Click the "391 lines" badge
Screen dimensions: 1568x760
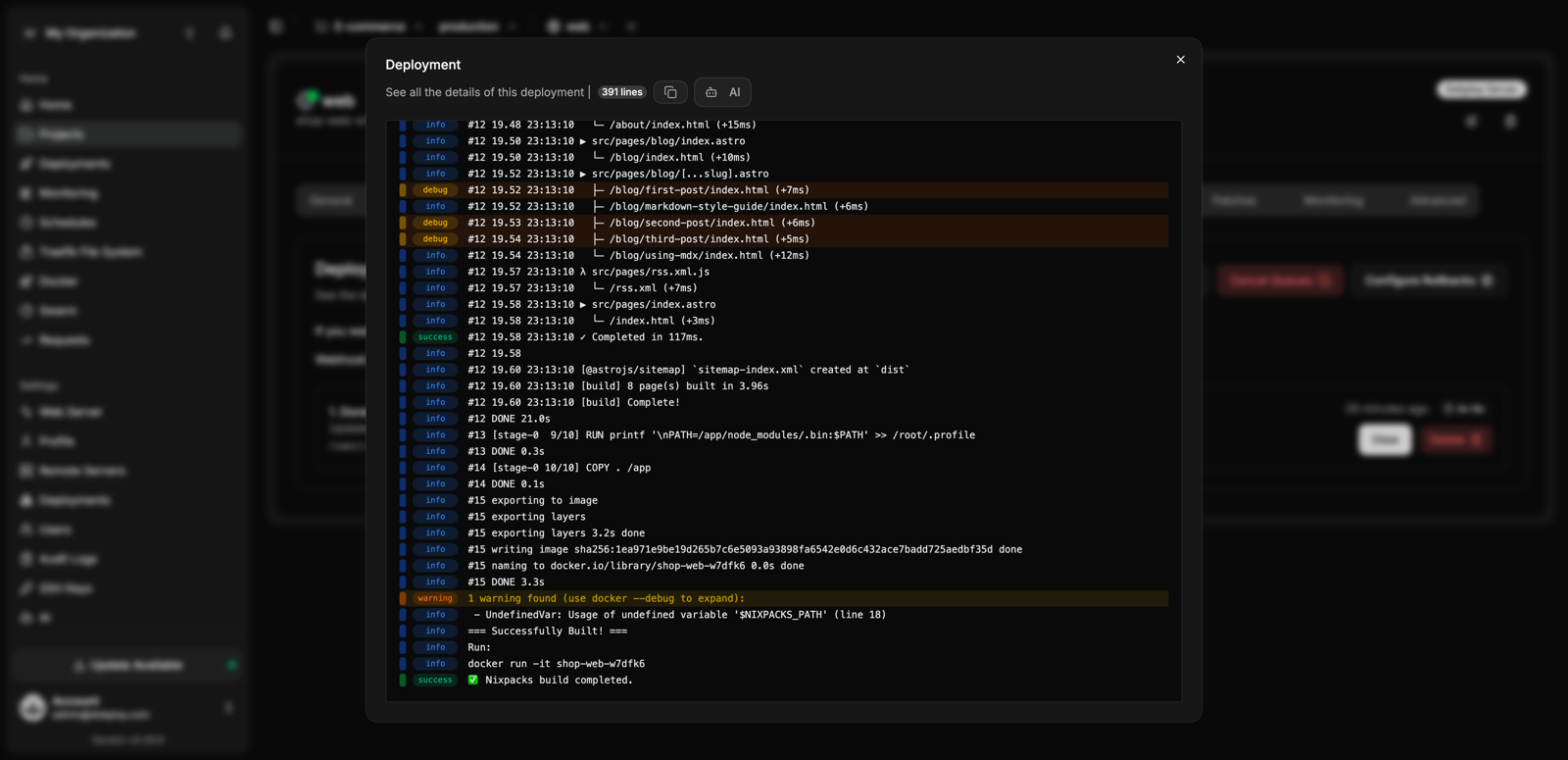point(622,92)
